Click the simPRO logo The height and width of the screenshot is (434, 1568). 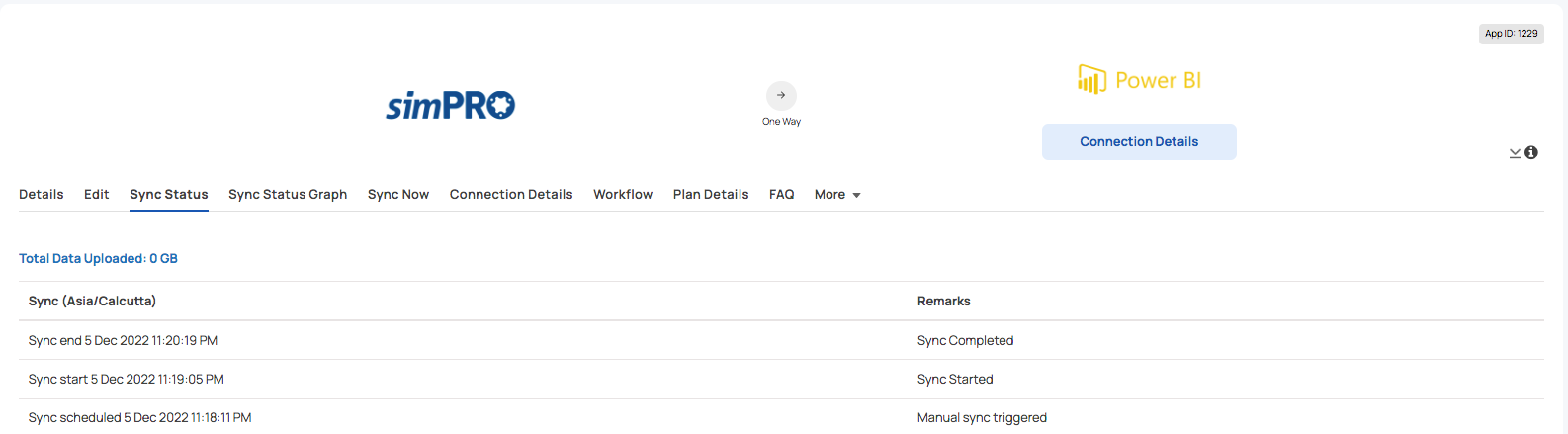coord(451,105)
